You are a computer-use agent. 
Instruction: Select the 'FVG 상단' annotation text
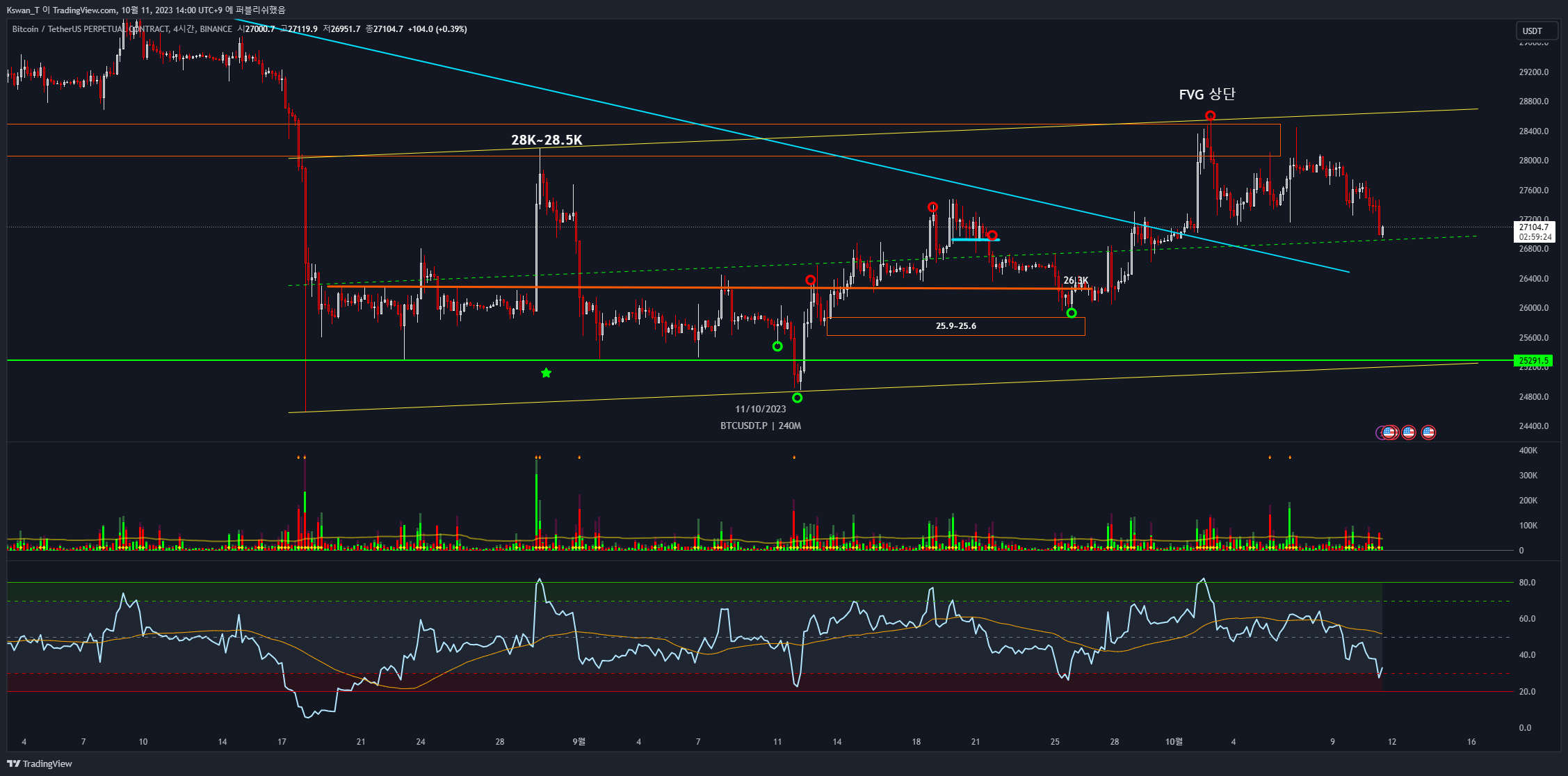(1207, 94)
